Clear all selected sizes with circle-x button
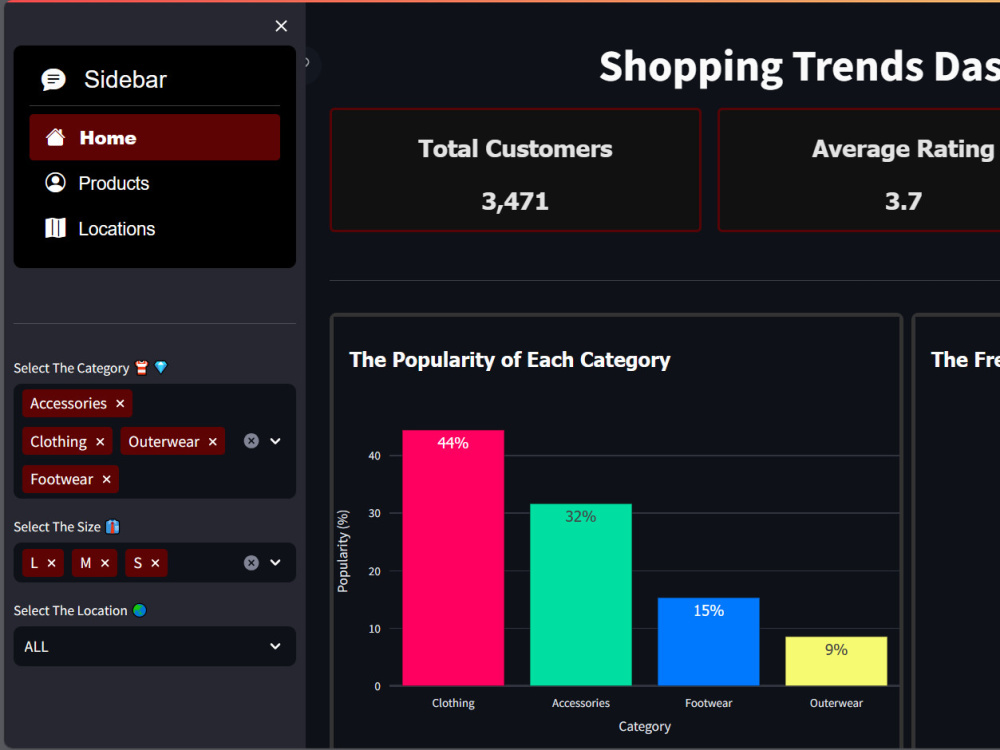This screenshot has width=1000, height=750. point(250,562)
